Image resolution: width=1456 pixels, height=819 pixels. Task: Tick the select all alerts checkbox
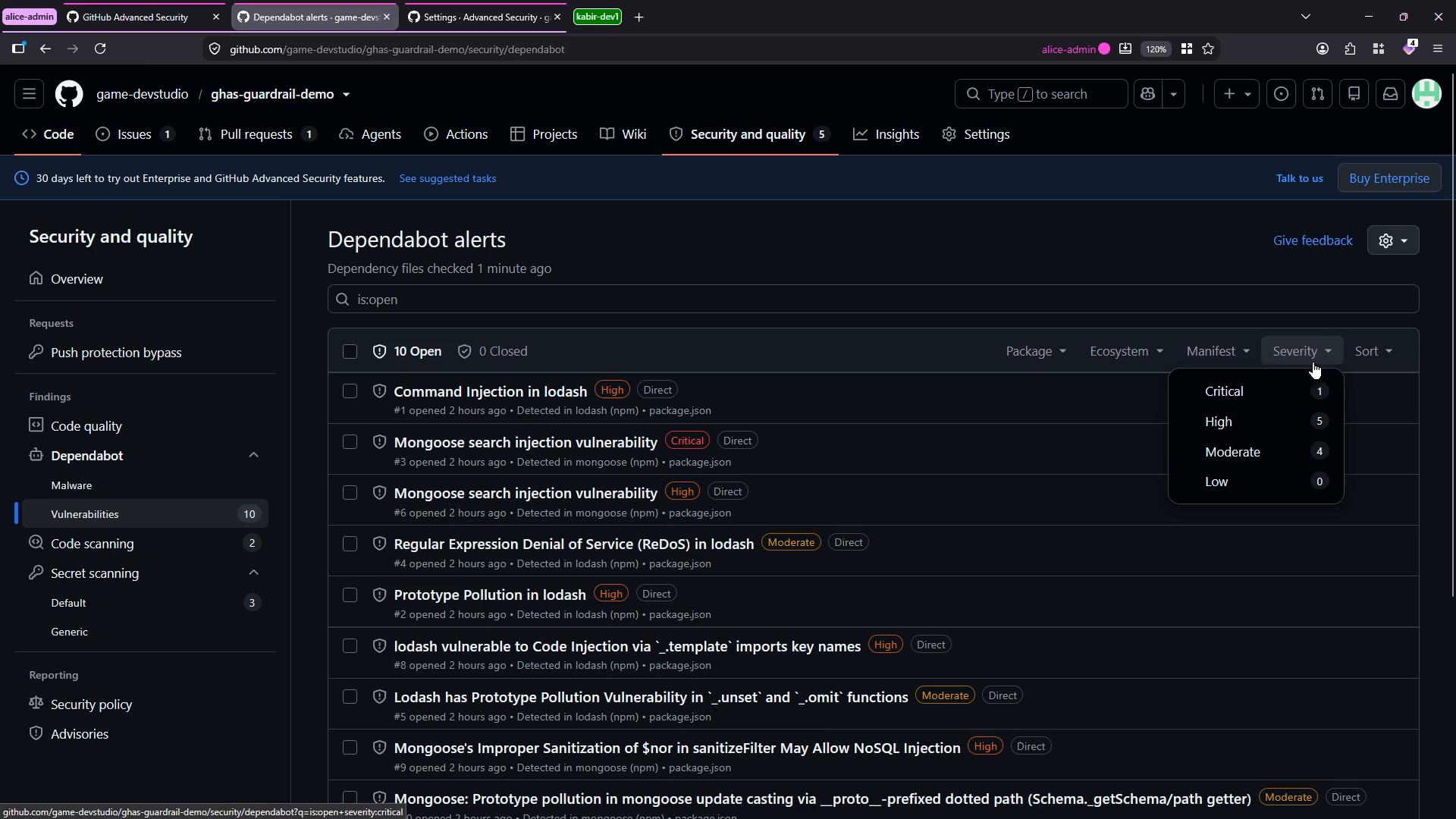click(x=350, y=351)
